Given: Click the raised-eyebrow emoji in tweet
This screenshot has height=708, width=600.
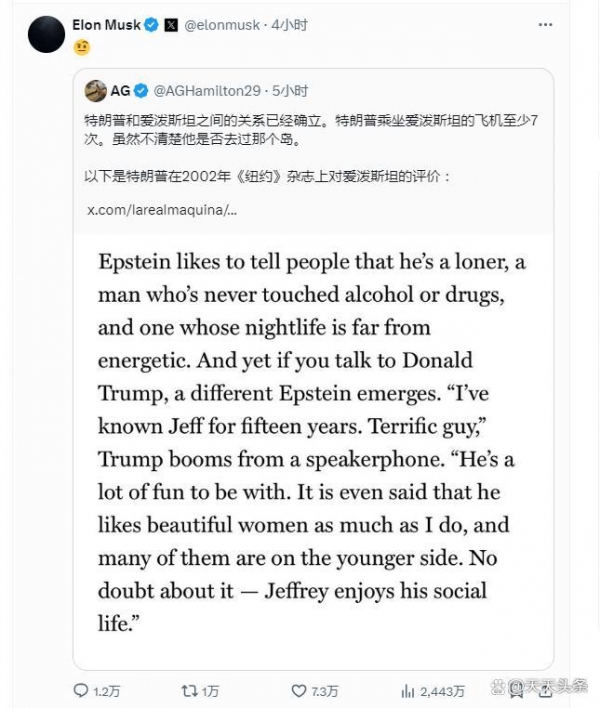Looking at the screenshot, I should pos(82,47).
